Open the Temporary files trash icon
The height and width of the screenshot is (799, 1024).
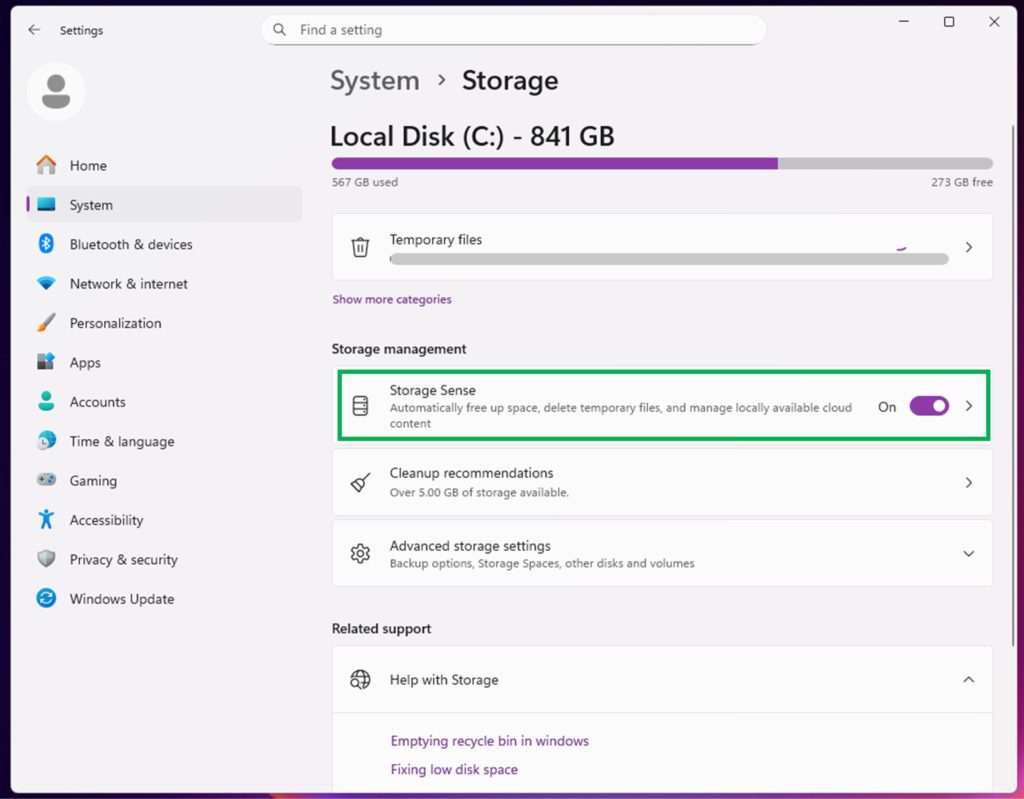tap(360, 247)
